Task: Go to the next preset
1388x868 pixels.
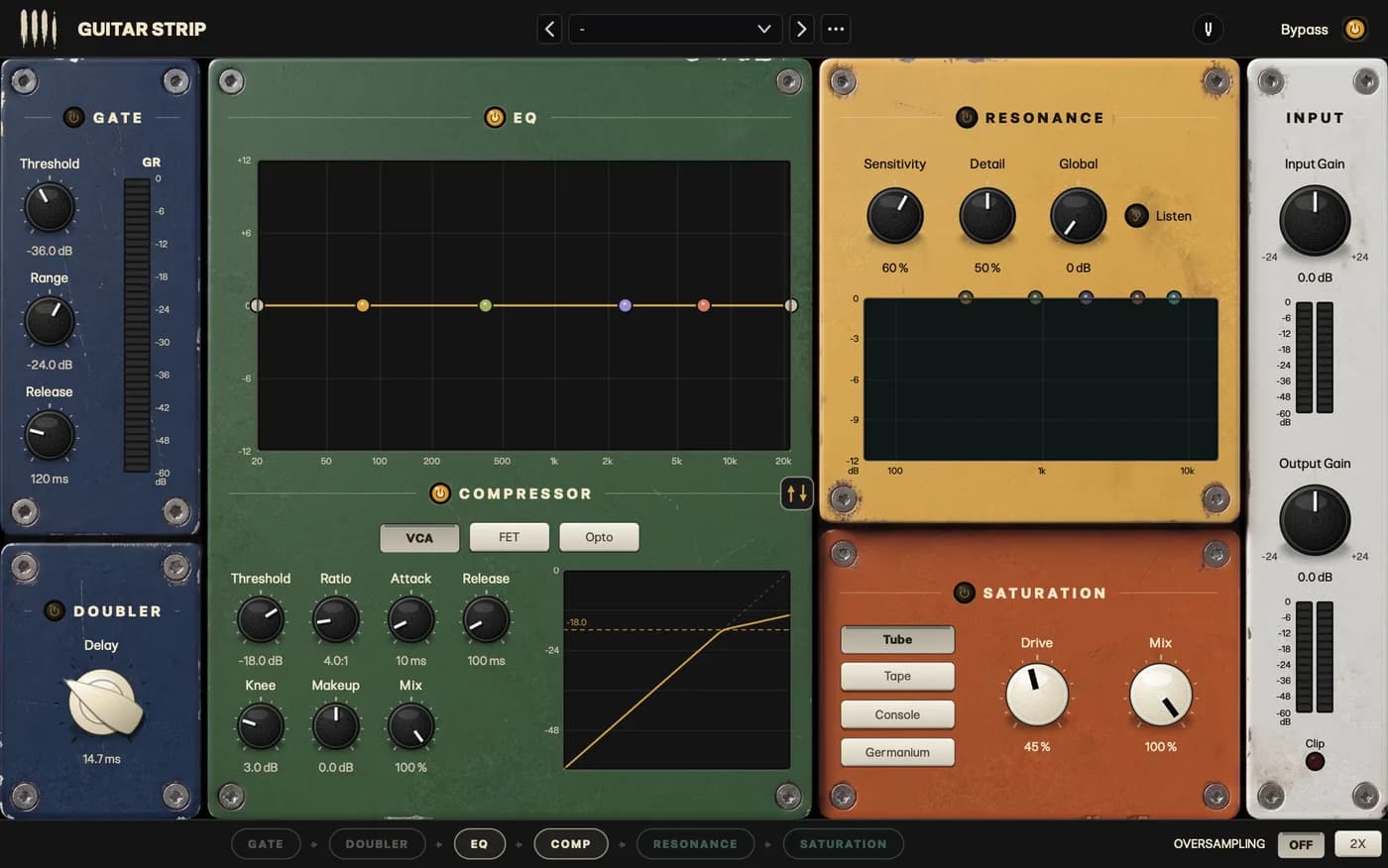Action: [801, 29]
